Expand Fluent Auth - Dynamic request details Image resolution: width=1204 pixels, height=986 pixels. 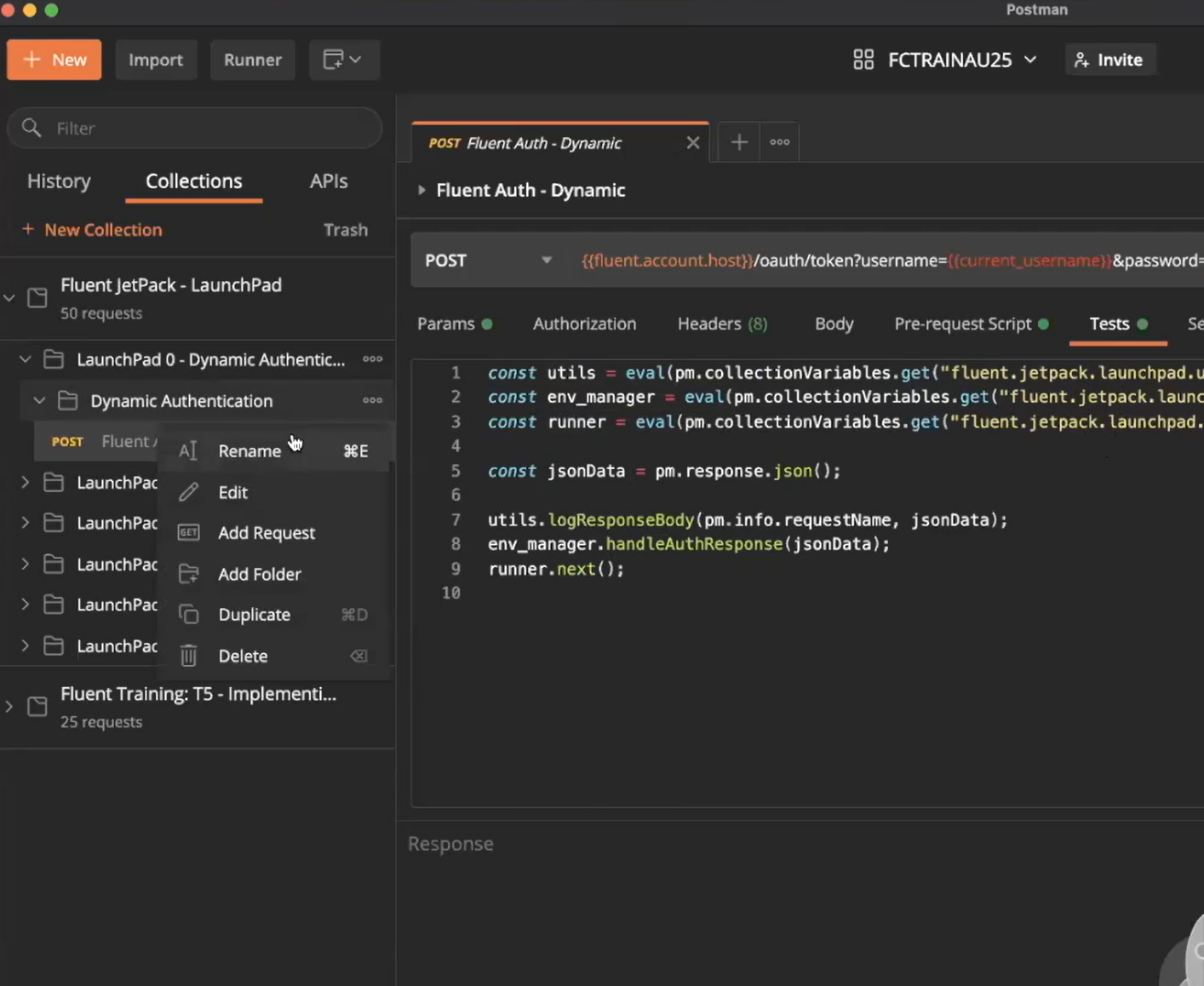421,191
